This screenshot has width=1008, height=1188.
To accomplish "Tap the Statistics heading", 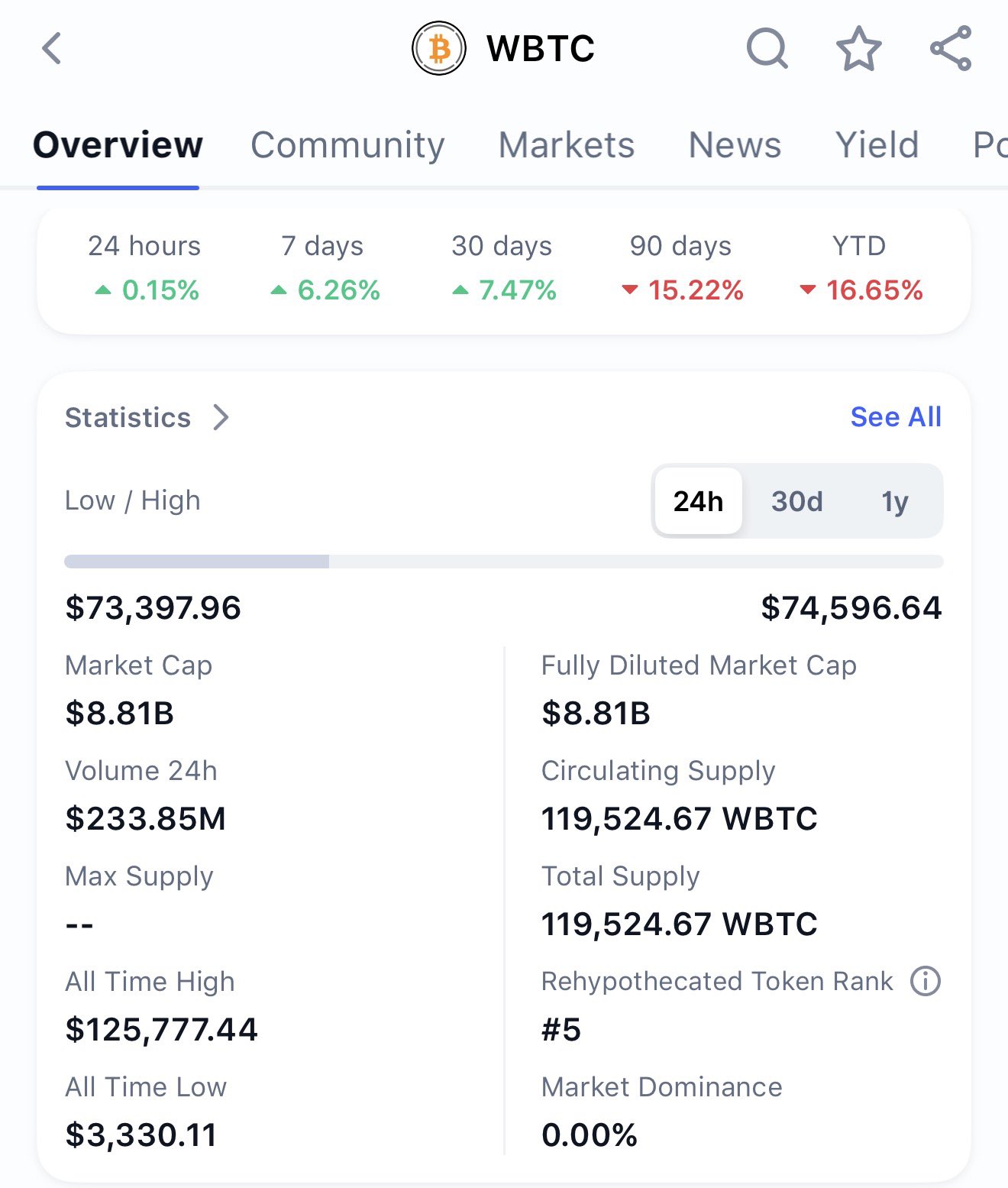I will pos(128,418).
